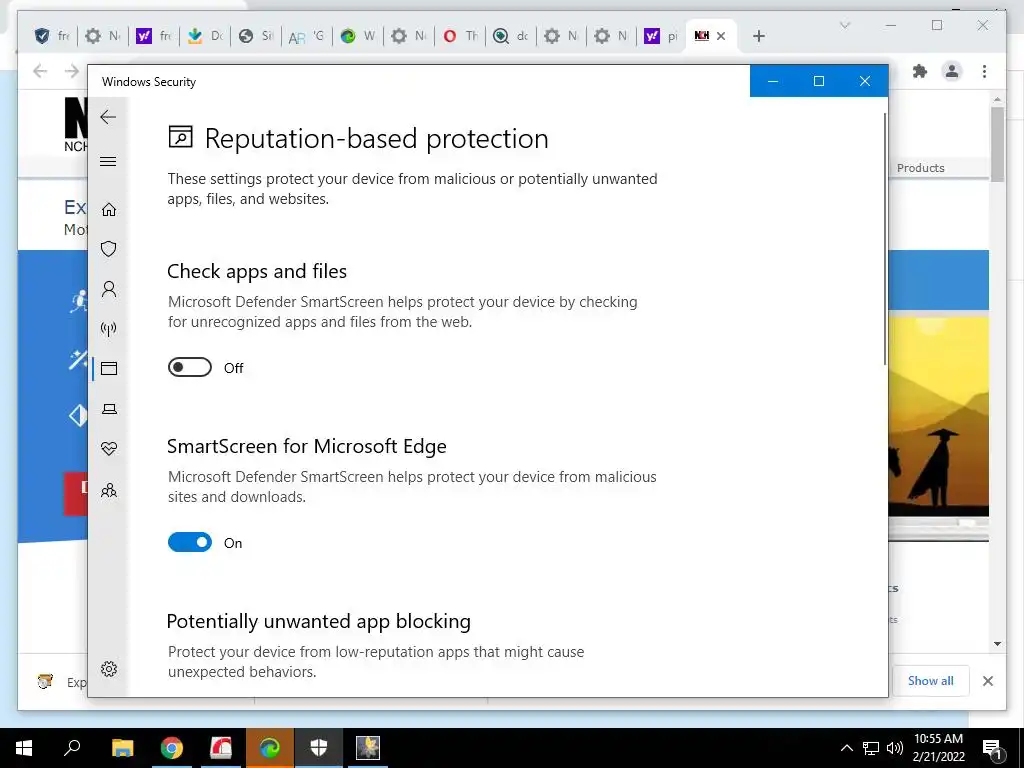Click the taskbar clock showing 10:55 AM
This screenshot has width=1024, height=768.
[x=938, y=748]
